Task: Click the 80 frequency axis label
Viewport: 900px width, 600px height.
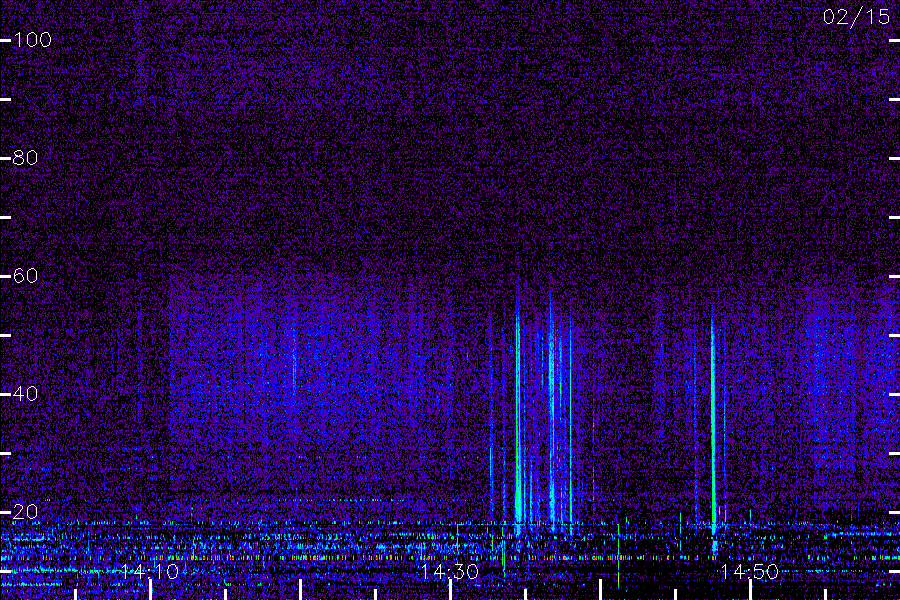Action: [x=25, y=158]
